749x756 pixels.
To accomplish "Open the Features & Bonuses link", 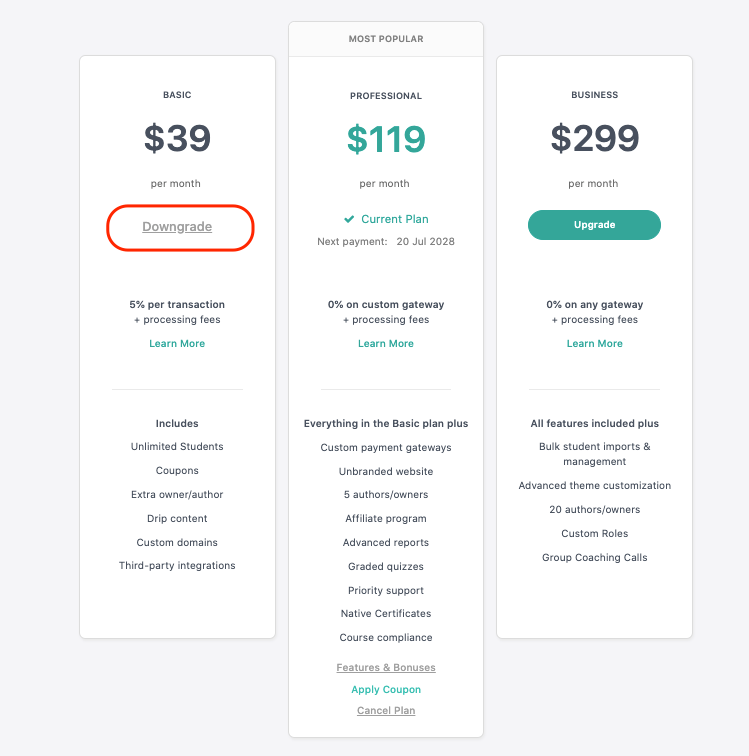I will pos(386,667).
